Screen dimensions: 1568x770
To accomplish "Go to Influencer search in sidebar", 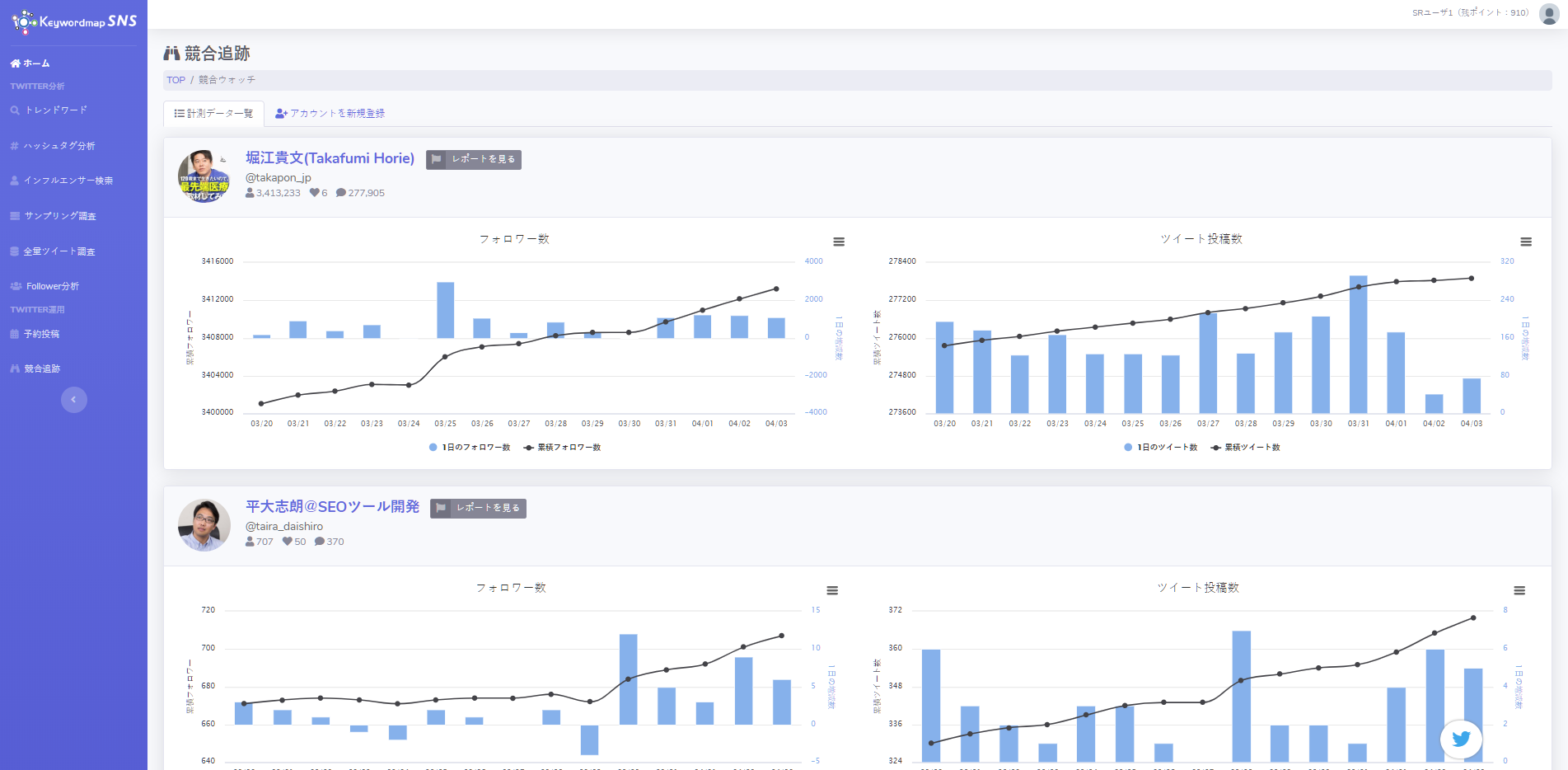I will click(x=68, y=181).
